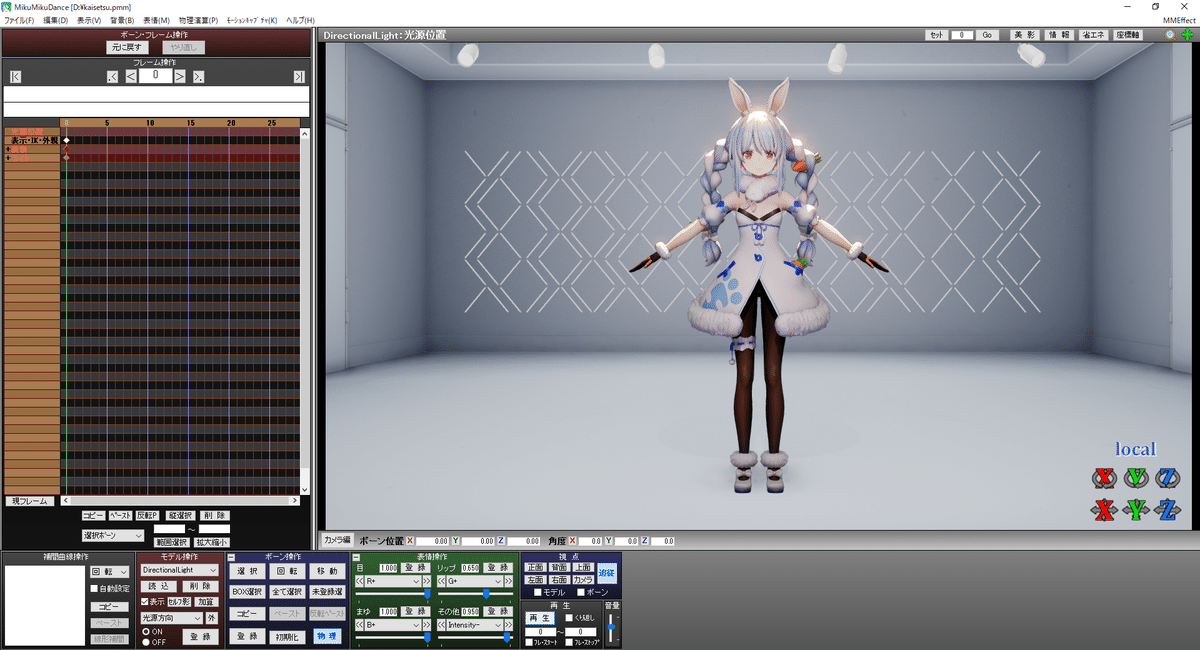
Task: Click the 省エネ power-save toolbar icon
Action: click(1093, 34)
